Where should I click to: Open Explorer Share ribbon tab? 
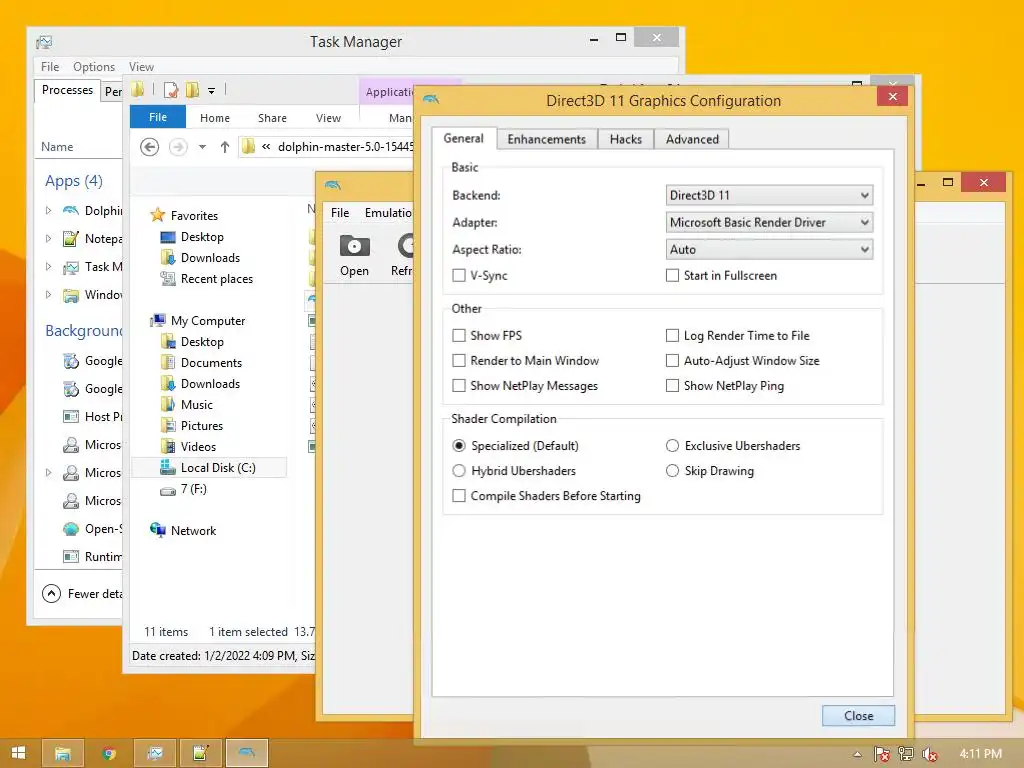[x=272, y=118]
